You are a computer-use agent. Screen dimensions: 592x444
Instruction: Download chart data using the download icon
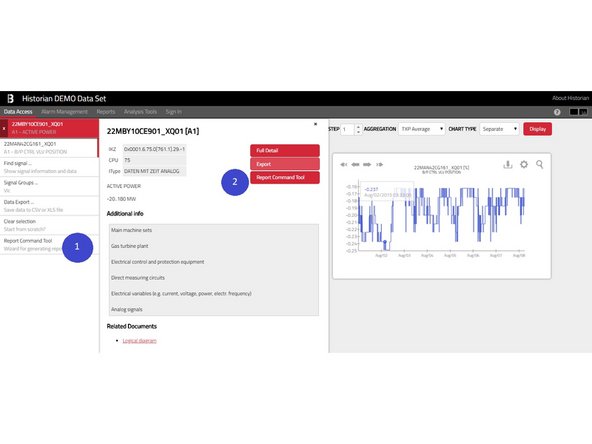508,165
